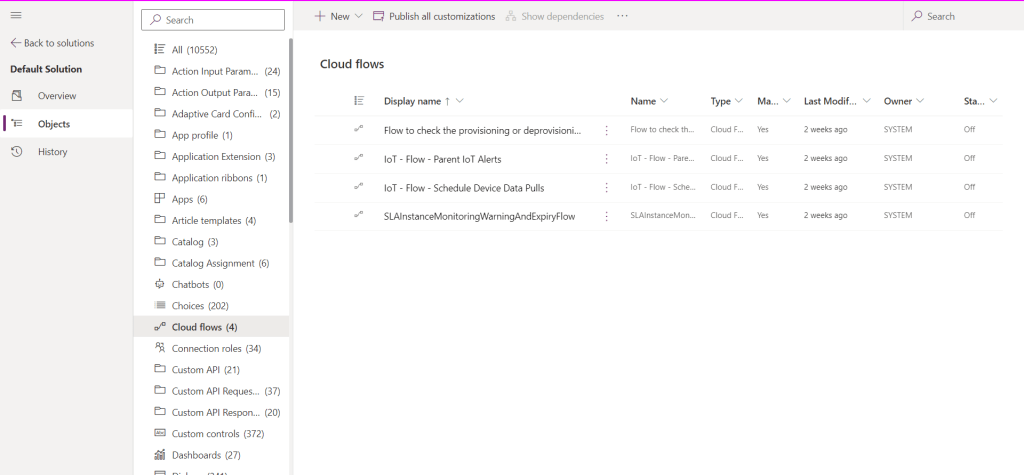Select Connection roles in the object tree
This screenshot has height=475, width=1024.
(x=216, y=349)
